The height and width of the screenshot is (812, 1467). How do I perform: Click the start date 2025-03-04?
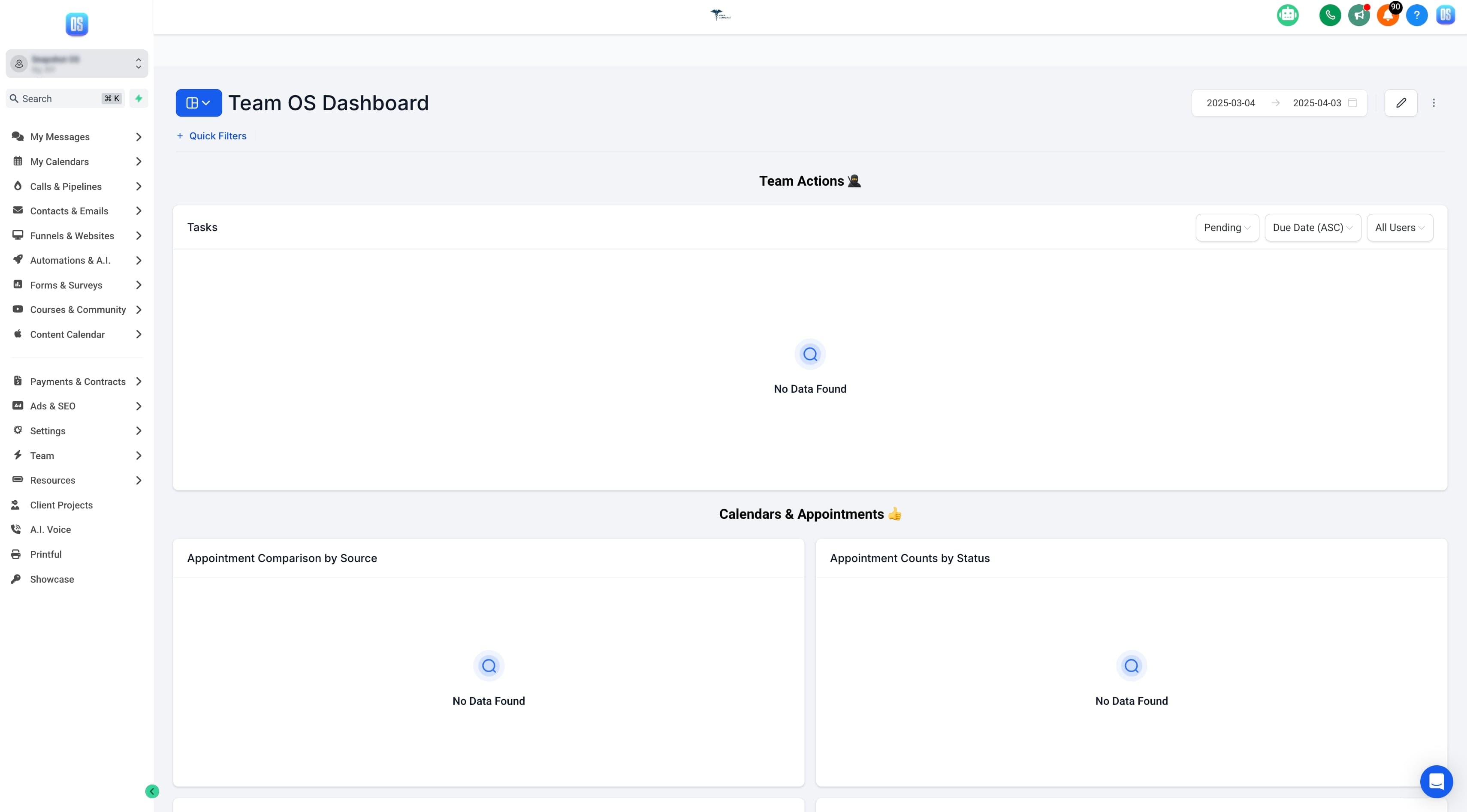tap(1231, 103)
